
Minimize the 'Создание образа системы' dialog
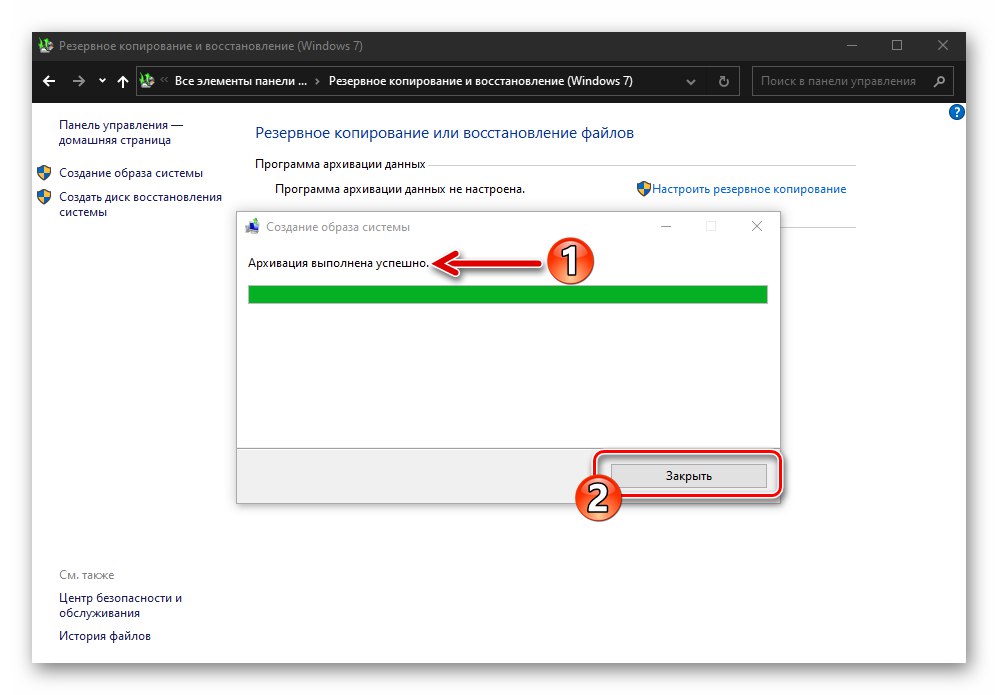click(666, 227)
